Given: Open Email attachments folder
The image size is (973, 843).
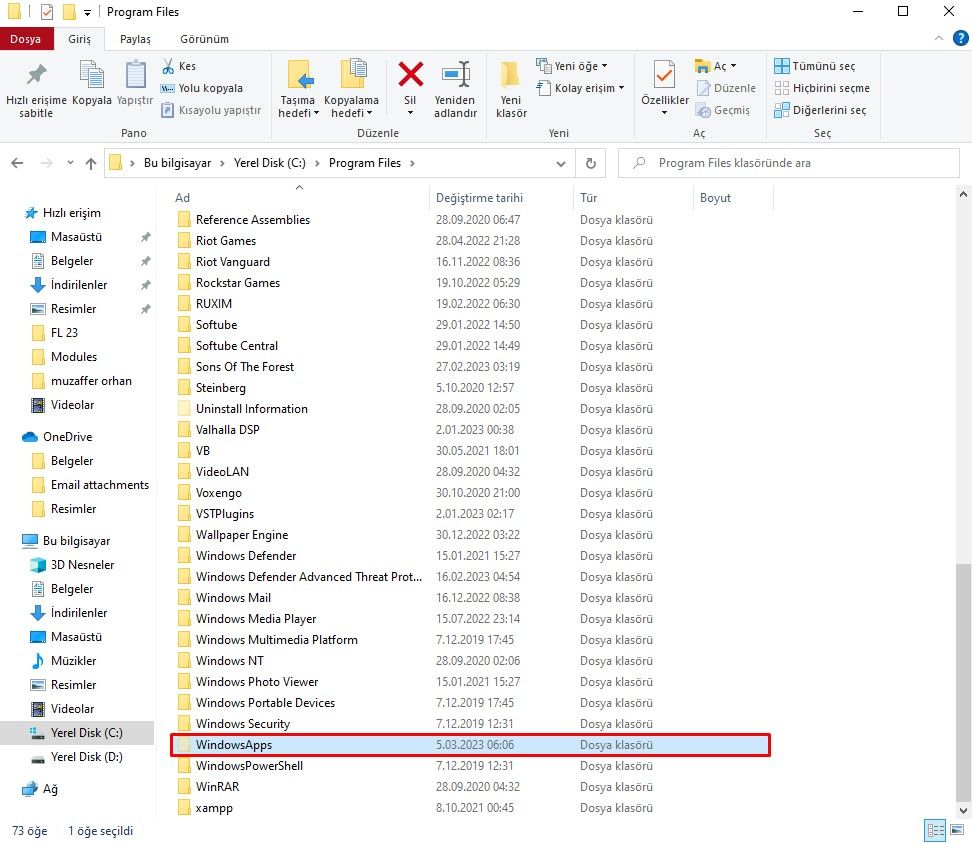Looking at the screenshot, I should click(x=99, y=485).
